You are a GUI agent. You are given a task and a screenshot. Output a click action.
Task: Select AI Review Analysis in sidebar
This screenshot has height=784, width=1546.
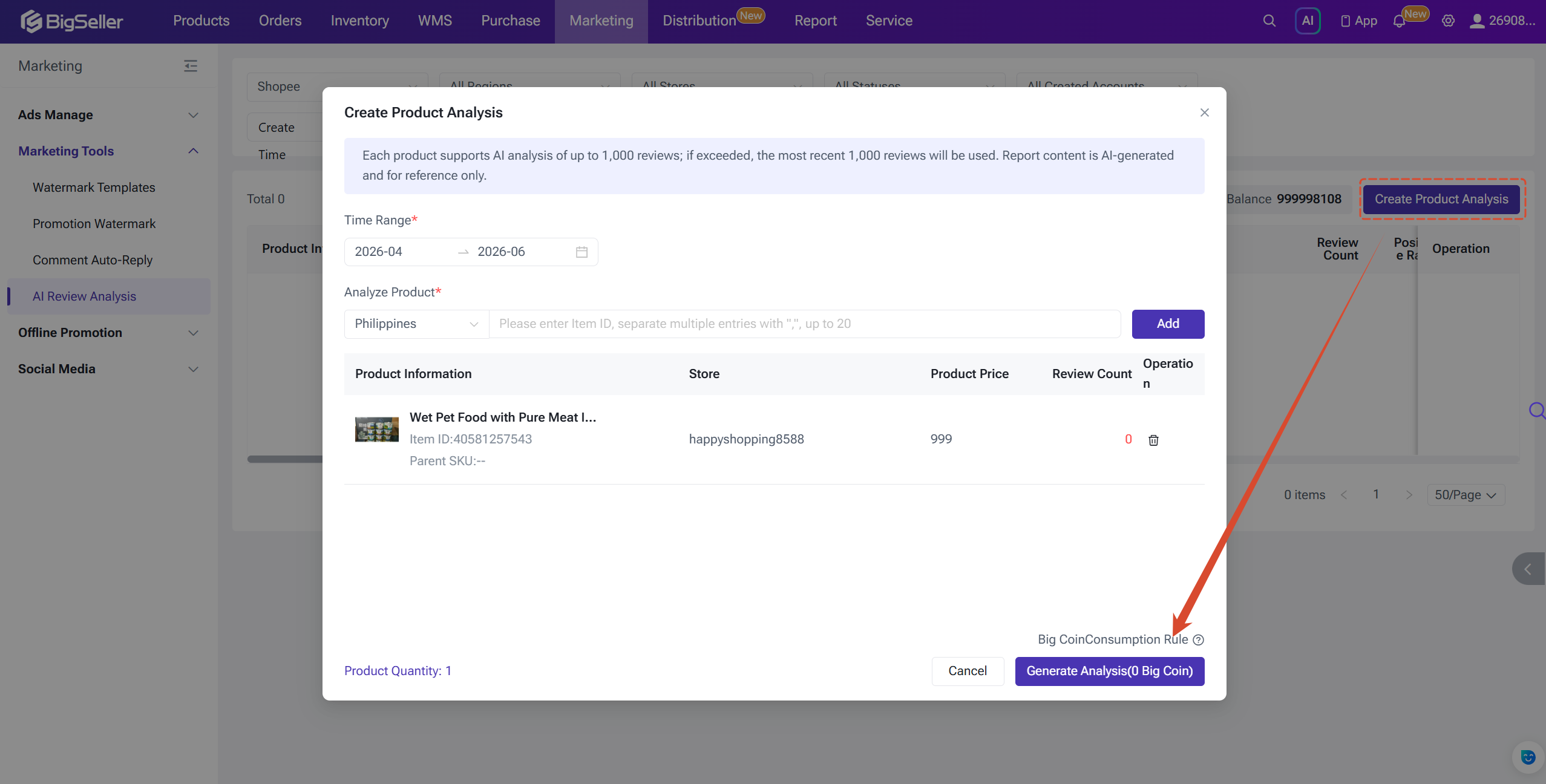click(109, 296)
